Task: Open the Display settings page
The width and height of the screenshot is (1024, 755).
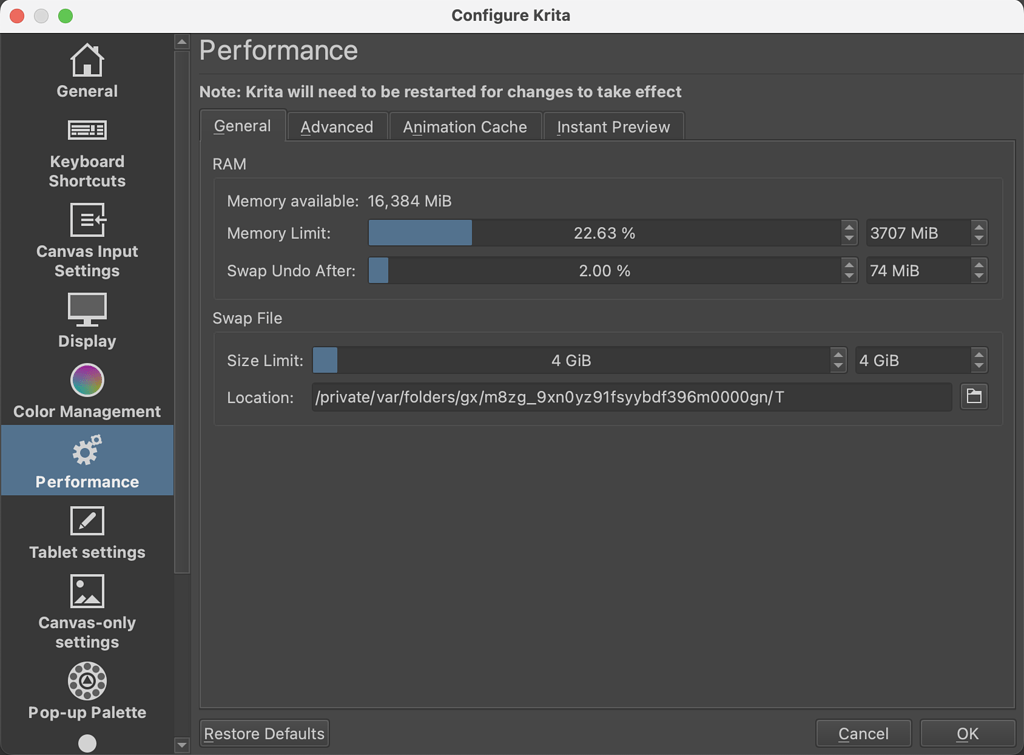Action: pos(87,320)
